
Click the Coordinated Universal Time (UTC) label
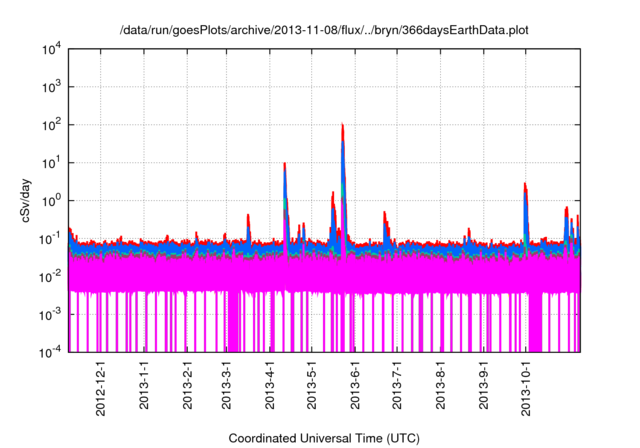pos(324,438)
